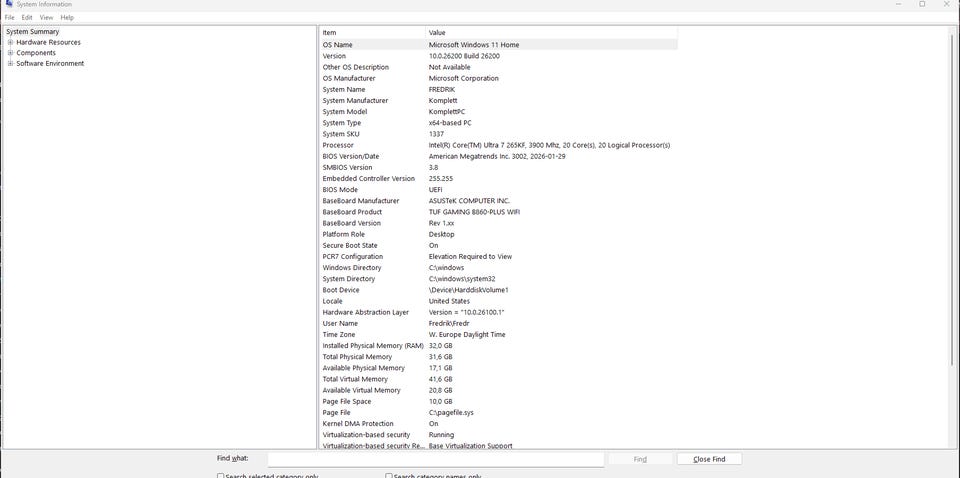Screen dimensions: 960x478
Task: Expand the Software Environment node
Action: pyautogui.click(x=10, y=63)
